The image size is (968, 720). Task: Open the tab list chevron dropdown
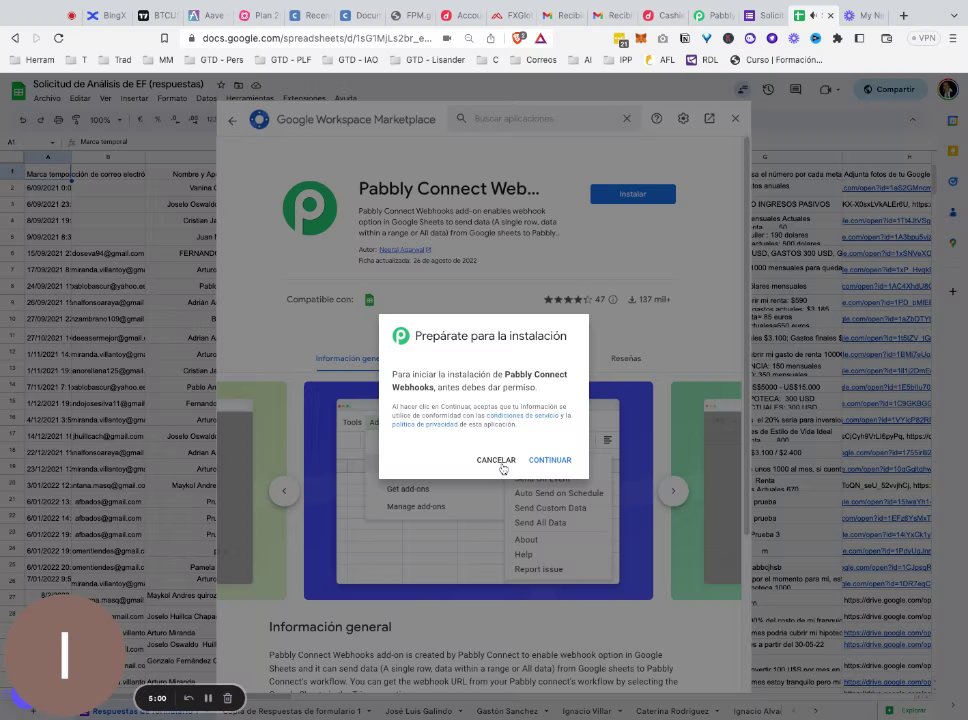tap(953, 15)
